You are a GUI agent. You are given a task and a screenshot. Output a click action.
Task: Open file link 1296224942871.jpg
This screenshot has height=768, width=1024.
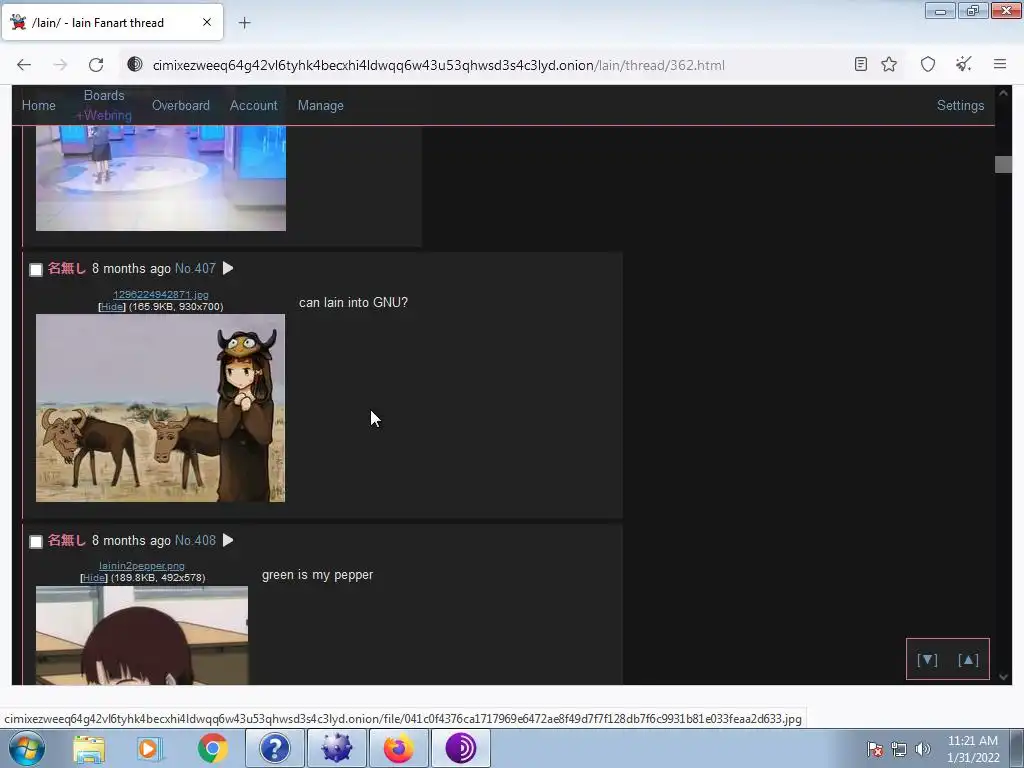[161, 295]
